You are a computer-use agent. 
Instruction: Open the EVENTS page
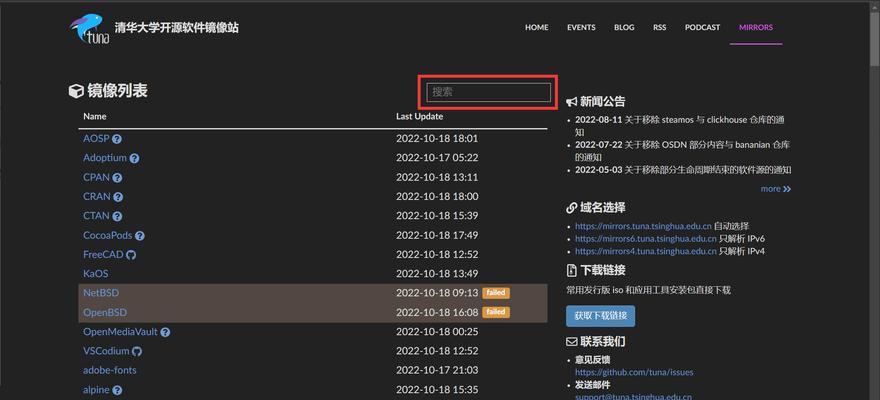point(581,27)
